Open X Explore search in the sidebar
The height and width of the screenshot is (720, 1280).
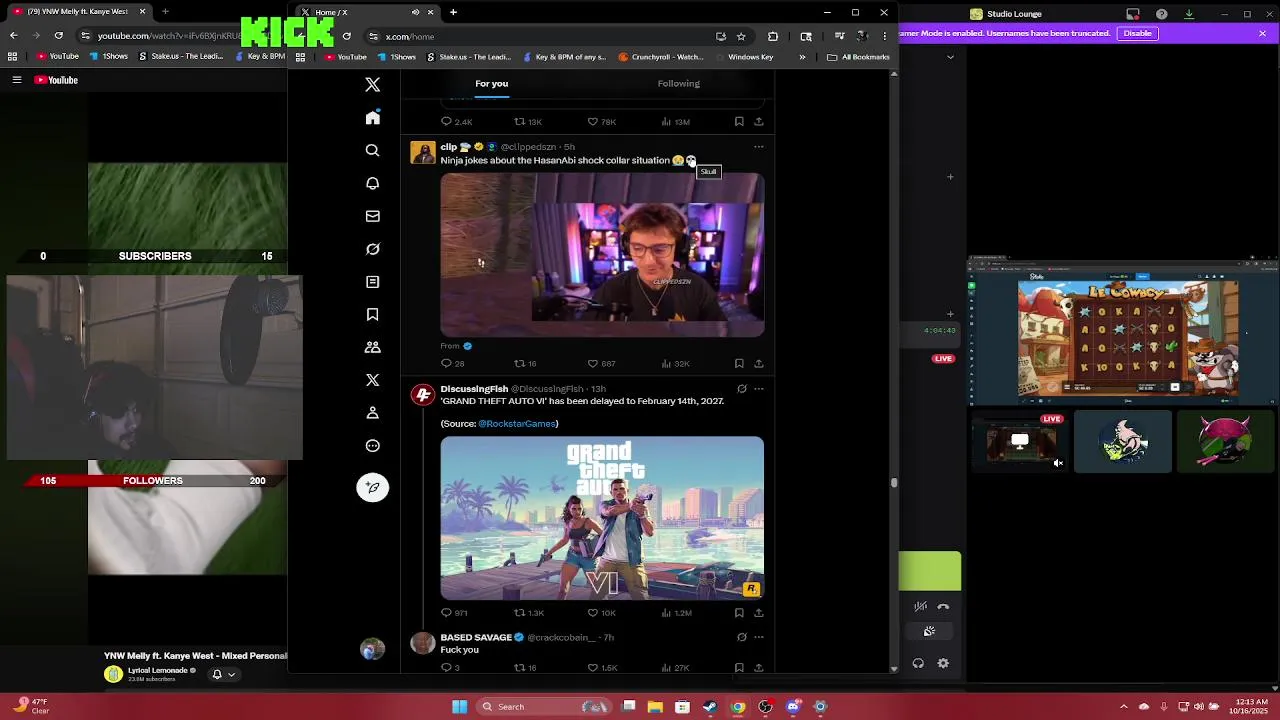pos(372,150)
